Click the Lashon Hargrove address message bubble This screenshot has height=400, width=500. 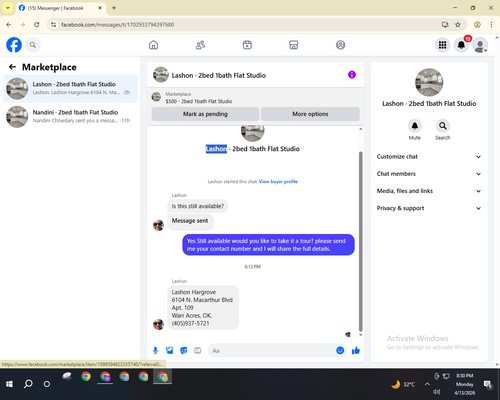(203, 308)
